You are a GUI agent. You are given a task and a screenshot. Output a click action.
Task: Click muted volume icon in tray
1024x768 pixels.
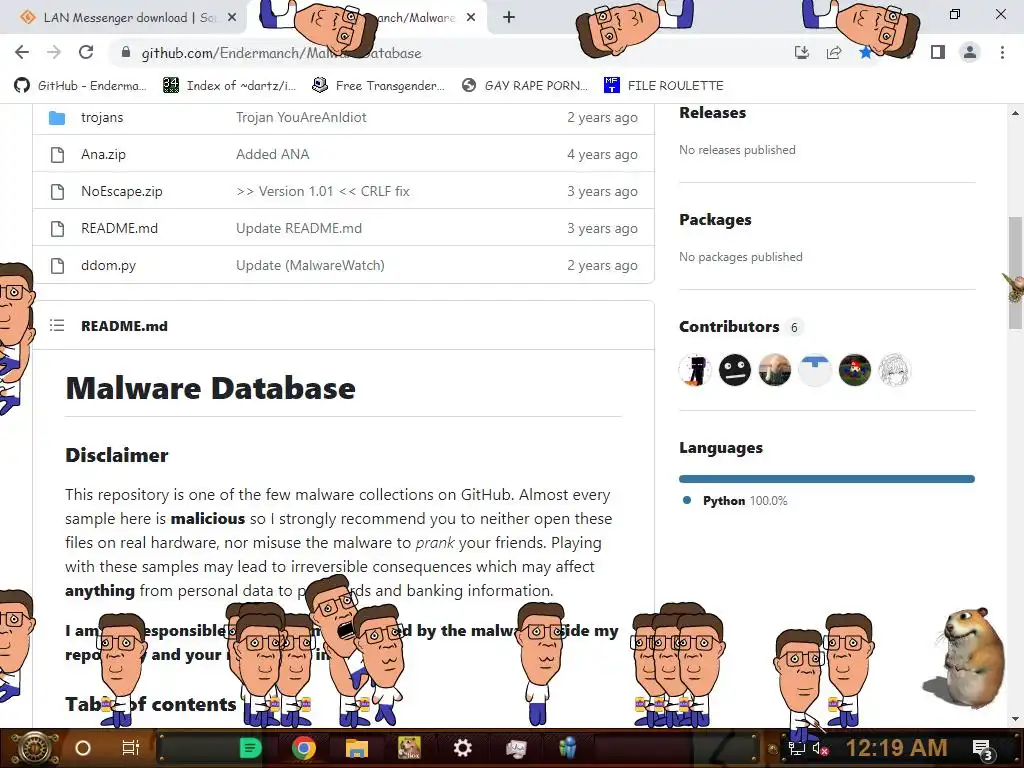point(820,749)
